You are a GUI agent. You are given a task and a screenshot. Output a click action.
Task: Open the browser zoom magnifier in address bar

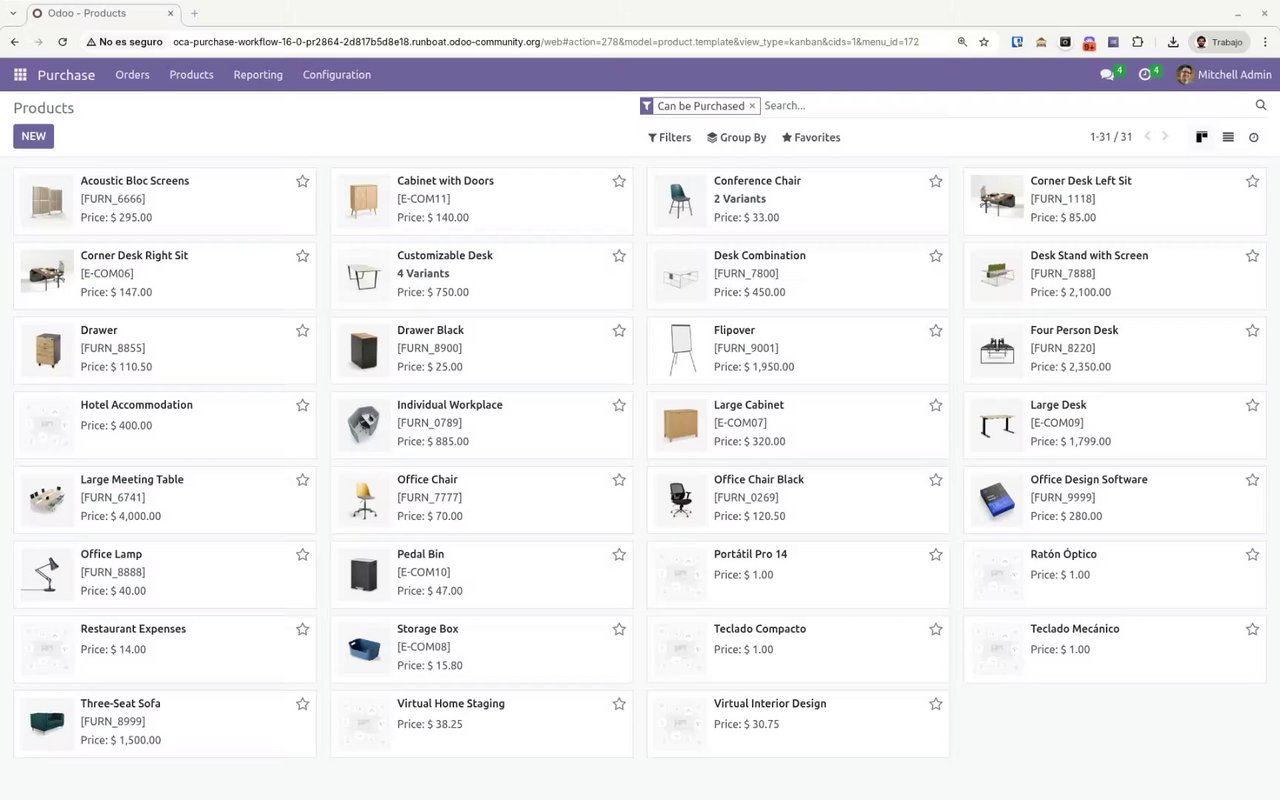[962, 42]
